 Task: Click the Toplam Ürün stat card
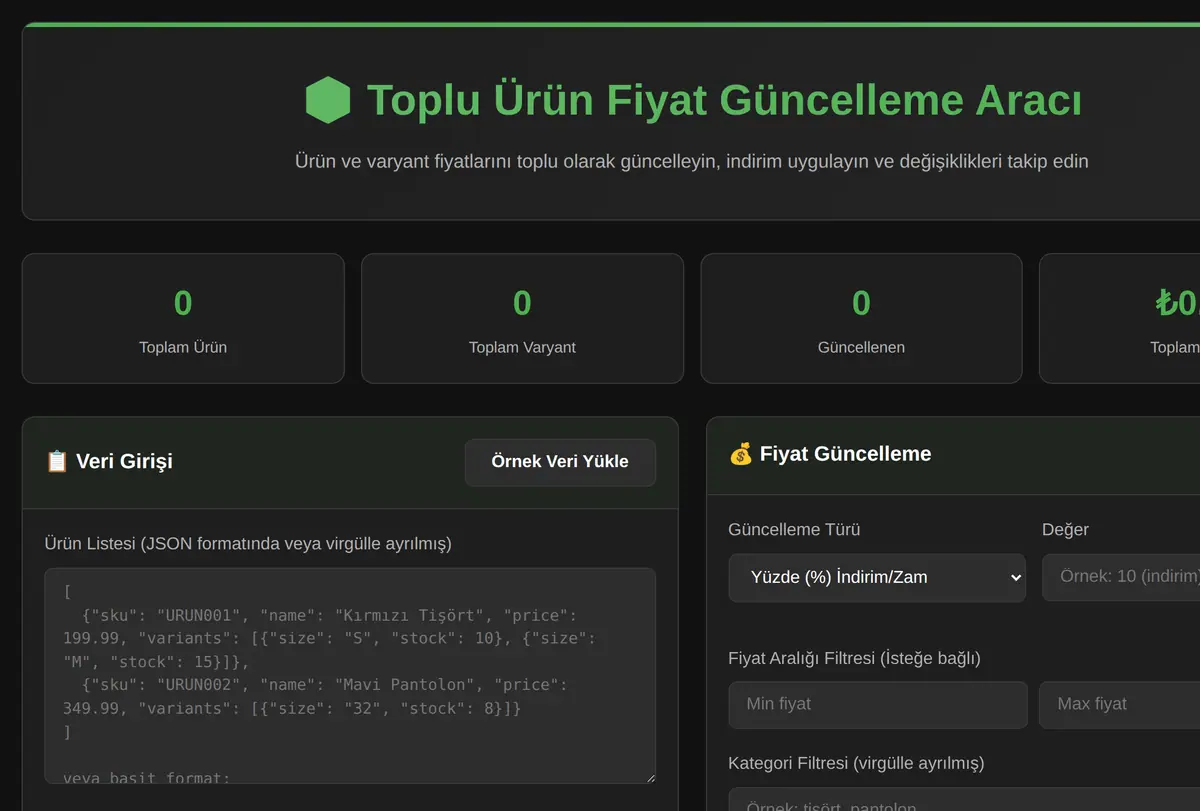point(183,318)
